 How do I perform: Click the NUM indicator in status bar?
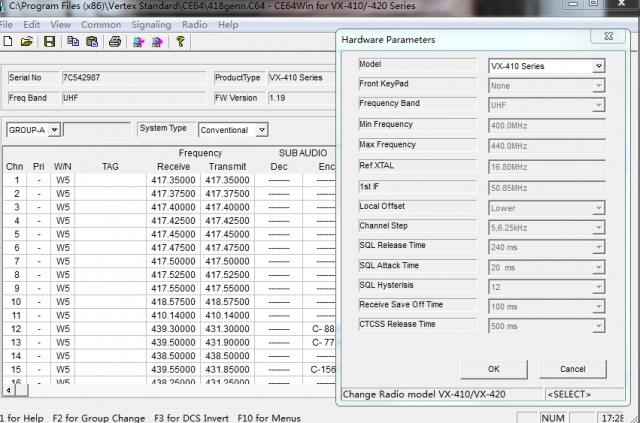(553, 418)
